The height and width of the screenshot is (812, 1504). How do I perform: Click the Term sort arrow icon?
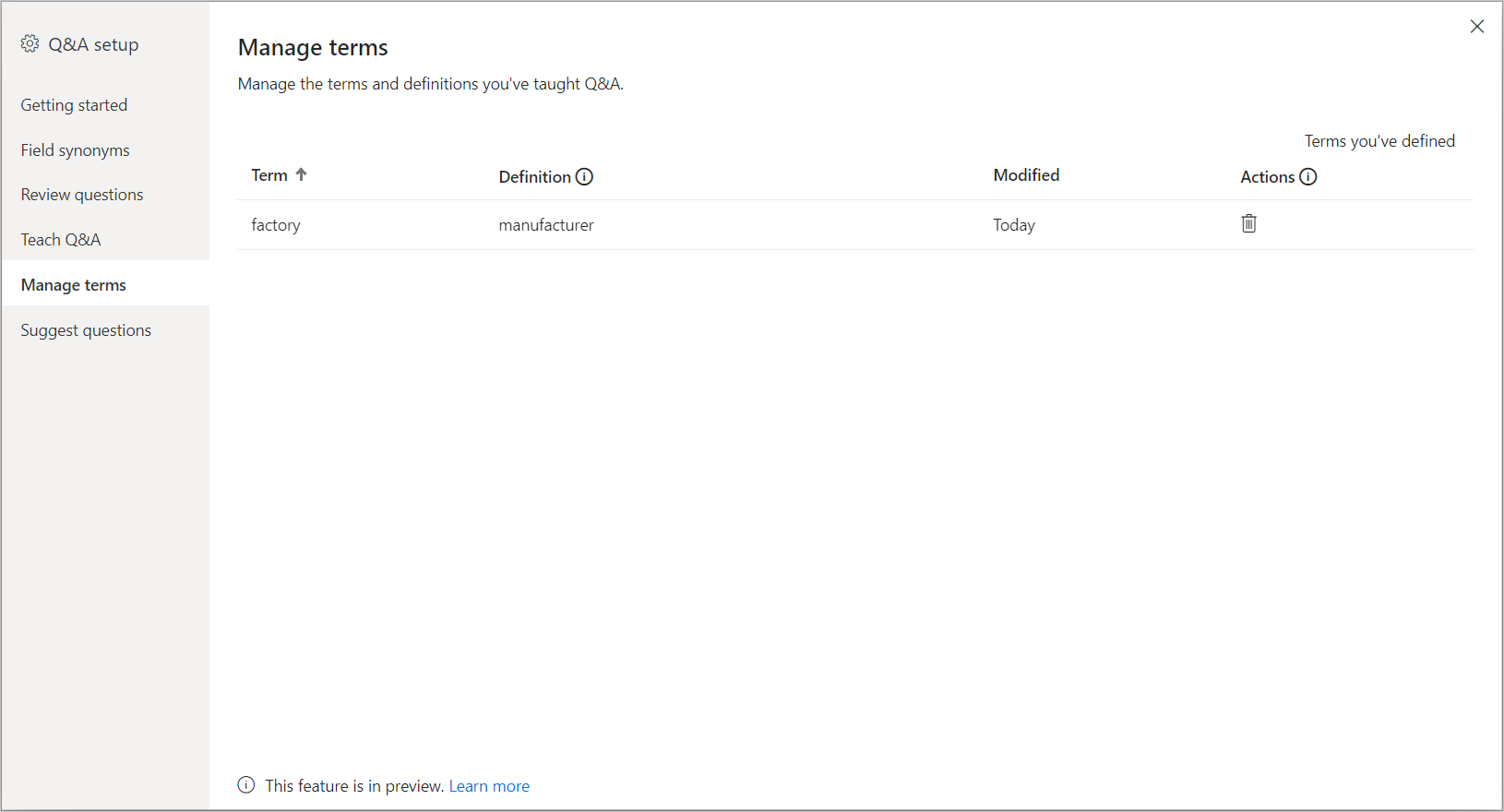pos(301,174)
